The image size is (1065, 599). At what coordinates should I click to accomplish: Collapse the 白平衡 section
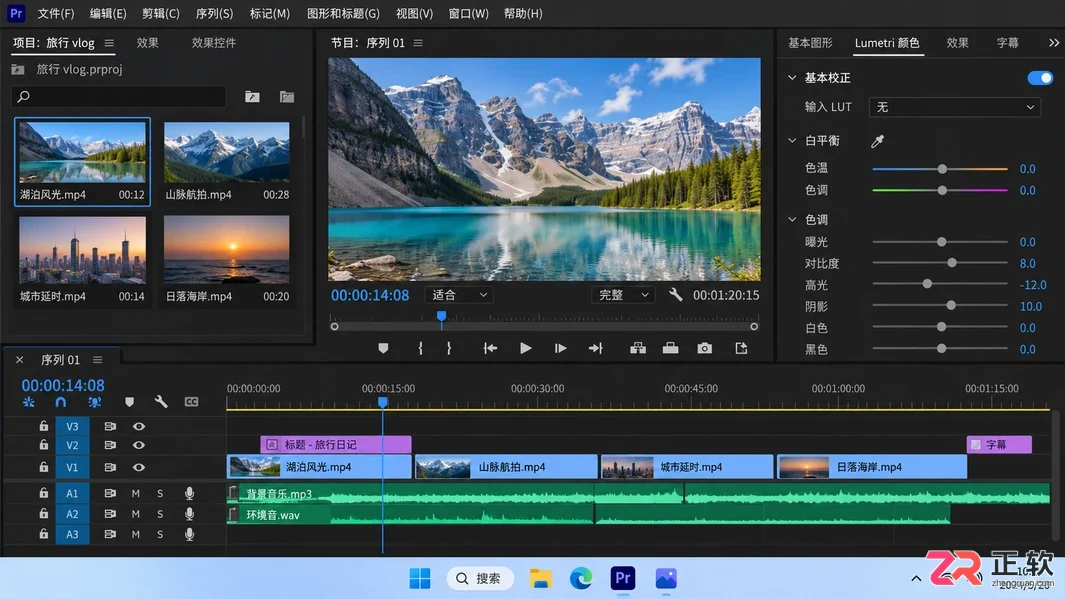[x=792, y=141]
